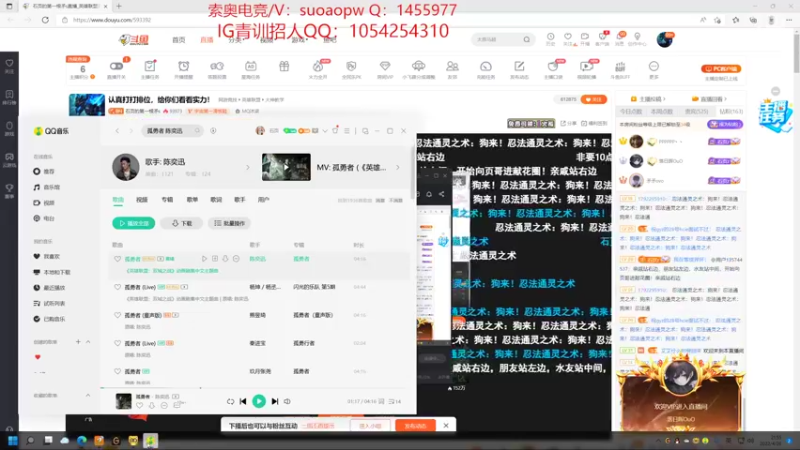Open Windows Start menu

coord(13,440)
